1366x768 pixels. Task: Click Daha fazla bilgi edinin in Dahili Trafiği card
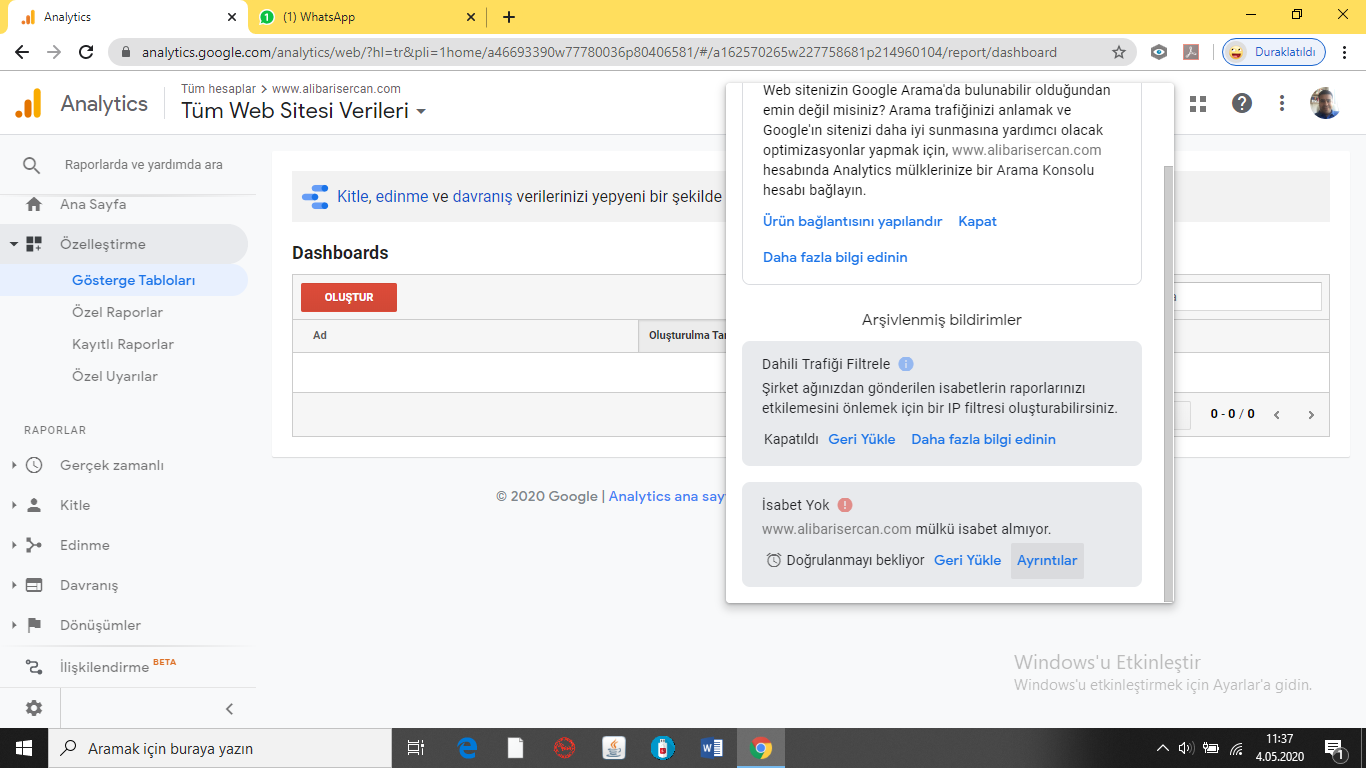[983, 439]
